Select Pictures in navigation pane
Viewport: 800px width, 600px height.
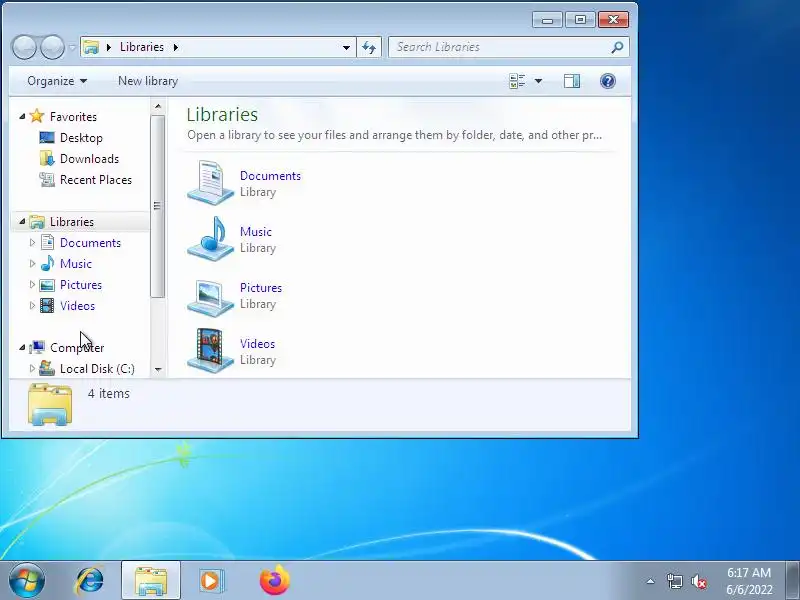point(81,285)
